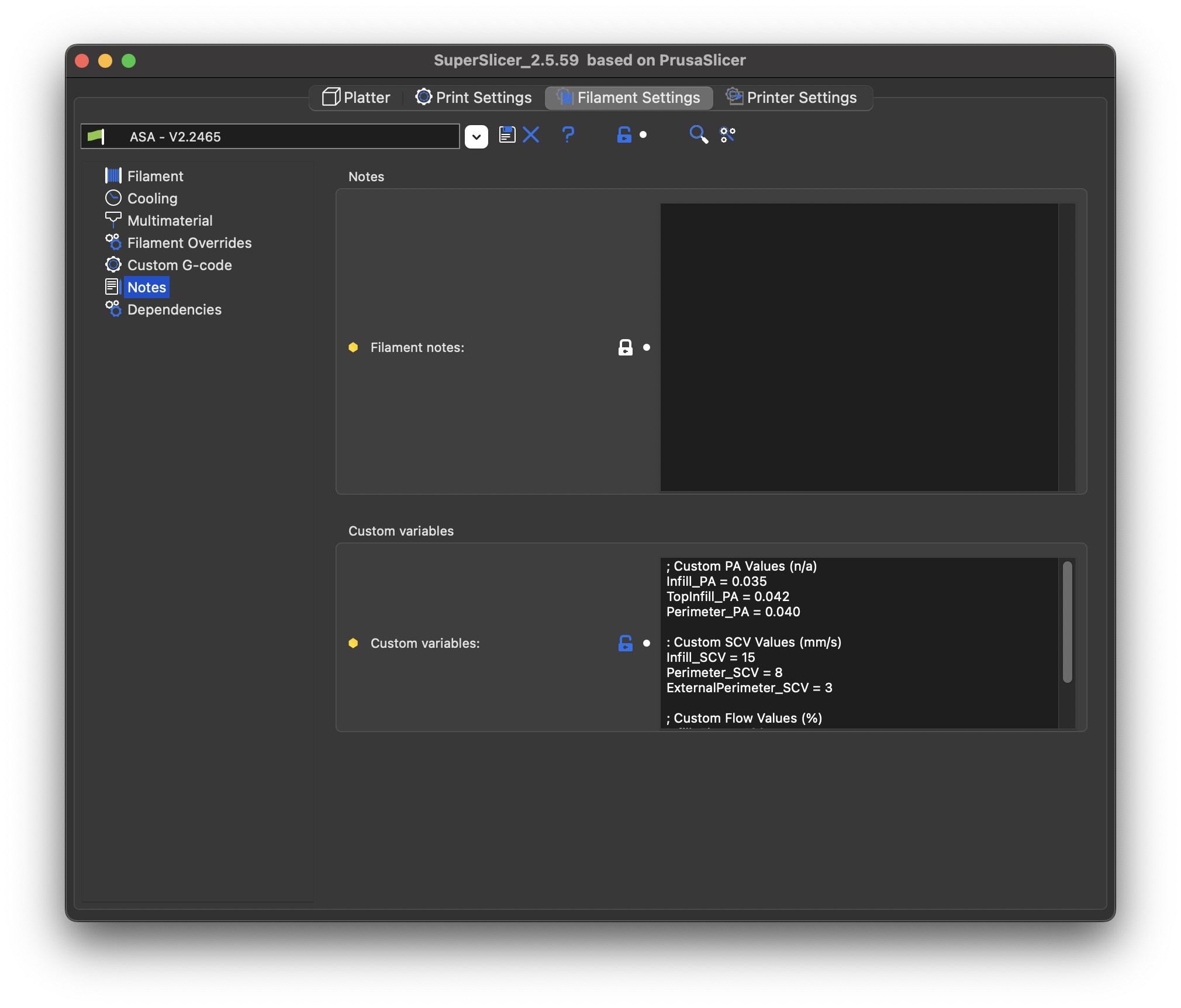Select Cooling in the sidebar
This screenshot has width=1181, height=1008.
point(152,199)
